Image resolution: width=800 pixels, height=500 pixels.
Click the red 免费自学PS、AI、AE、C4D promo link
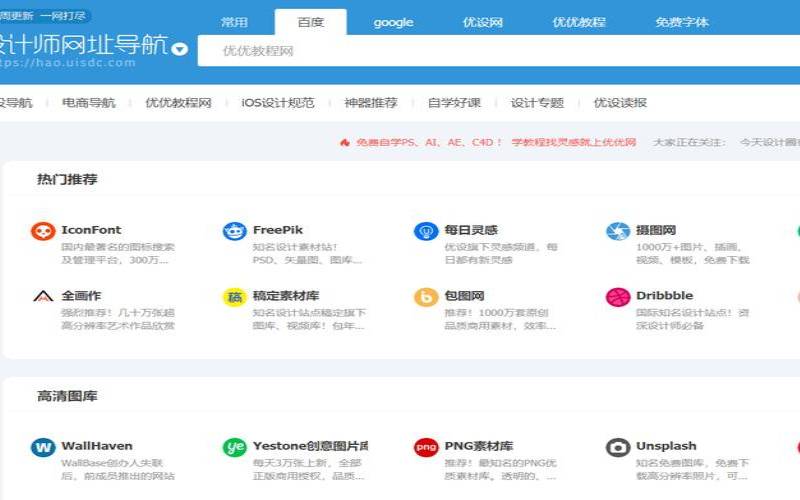click(429, 142)
